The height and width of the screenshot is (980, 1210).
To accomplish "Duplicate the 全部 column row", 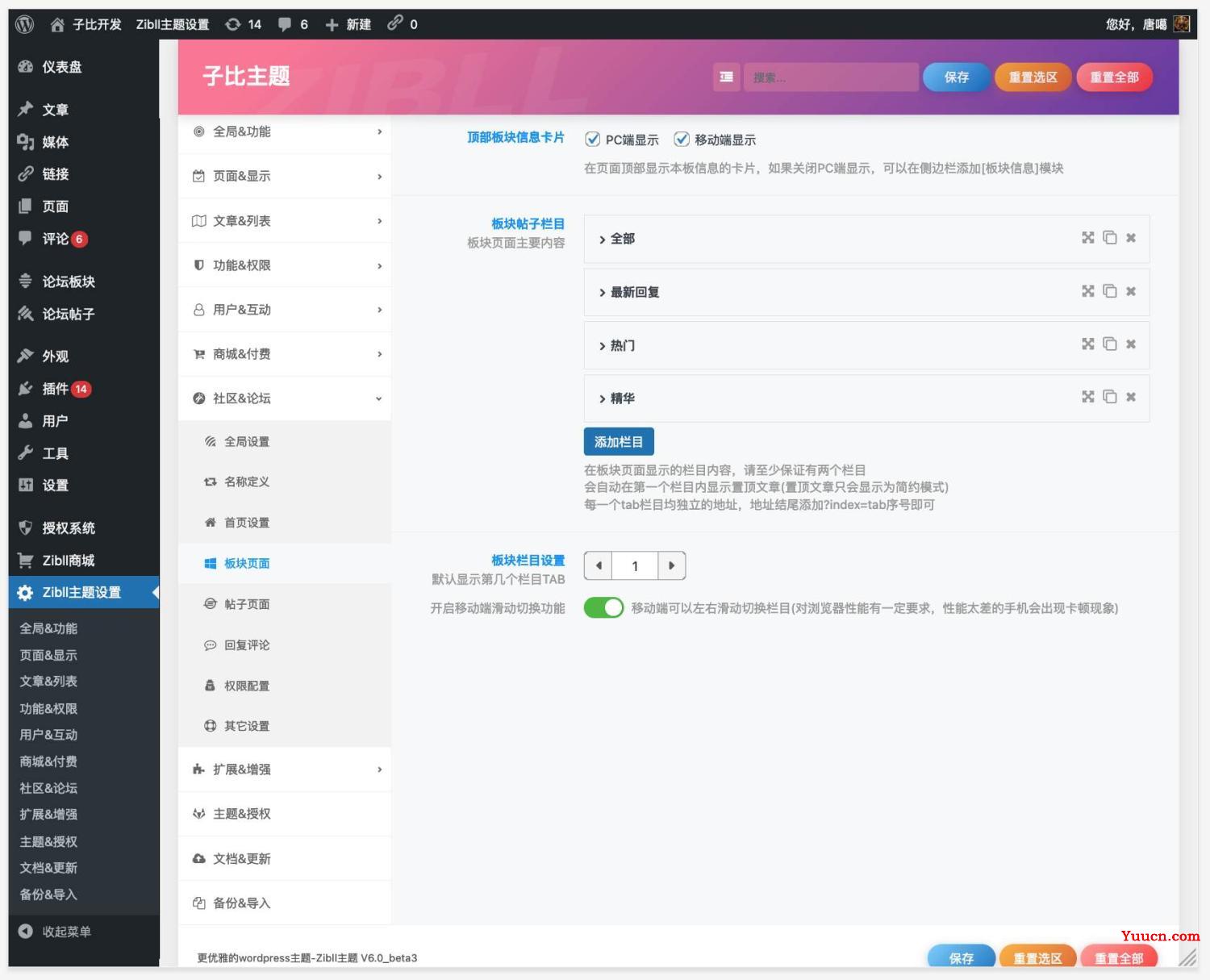I will tap(1110, 238).
